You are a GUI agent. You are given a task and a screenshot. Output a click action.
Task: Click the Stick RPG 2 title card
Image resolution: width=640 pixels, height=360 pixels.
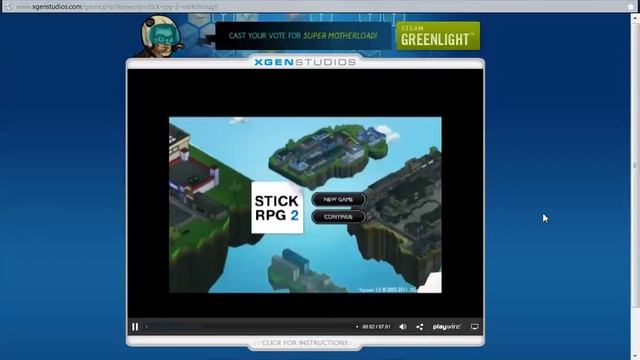[x=277, y=208]
